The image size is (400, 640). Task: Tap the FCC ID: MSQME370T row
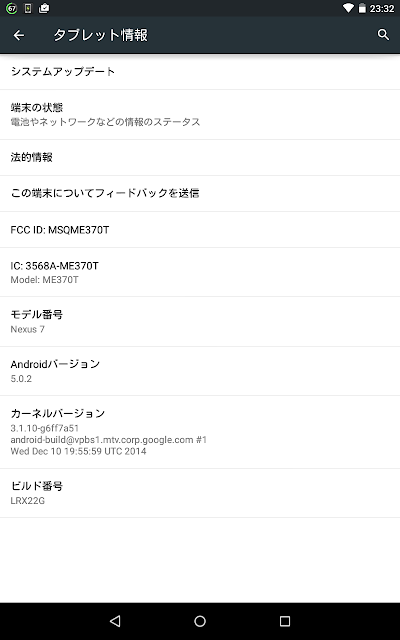tap(200, 230)
